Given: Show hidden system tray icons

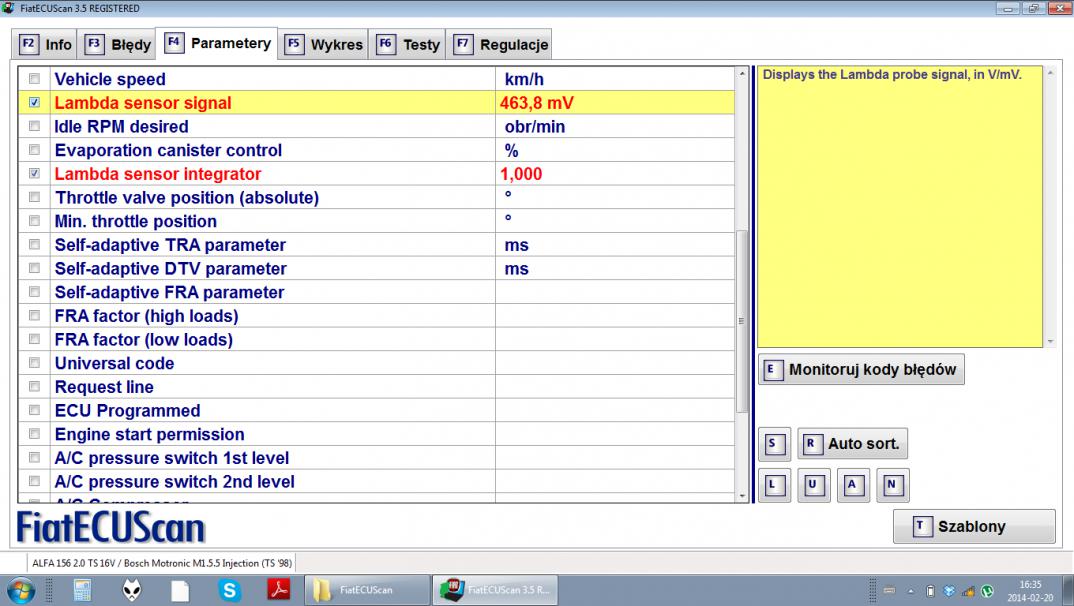Looking at the screenshot, I should pos(912,590).
